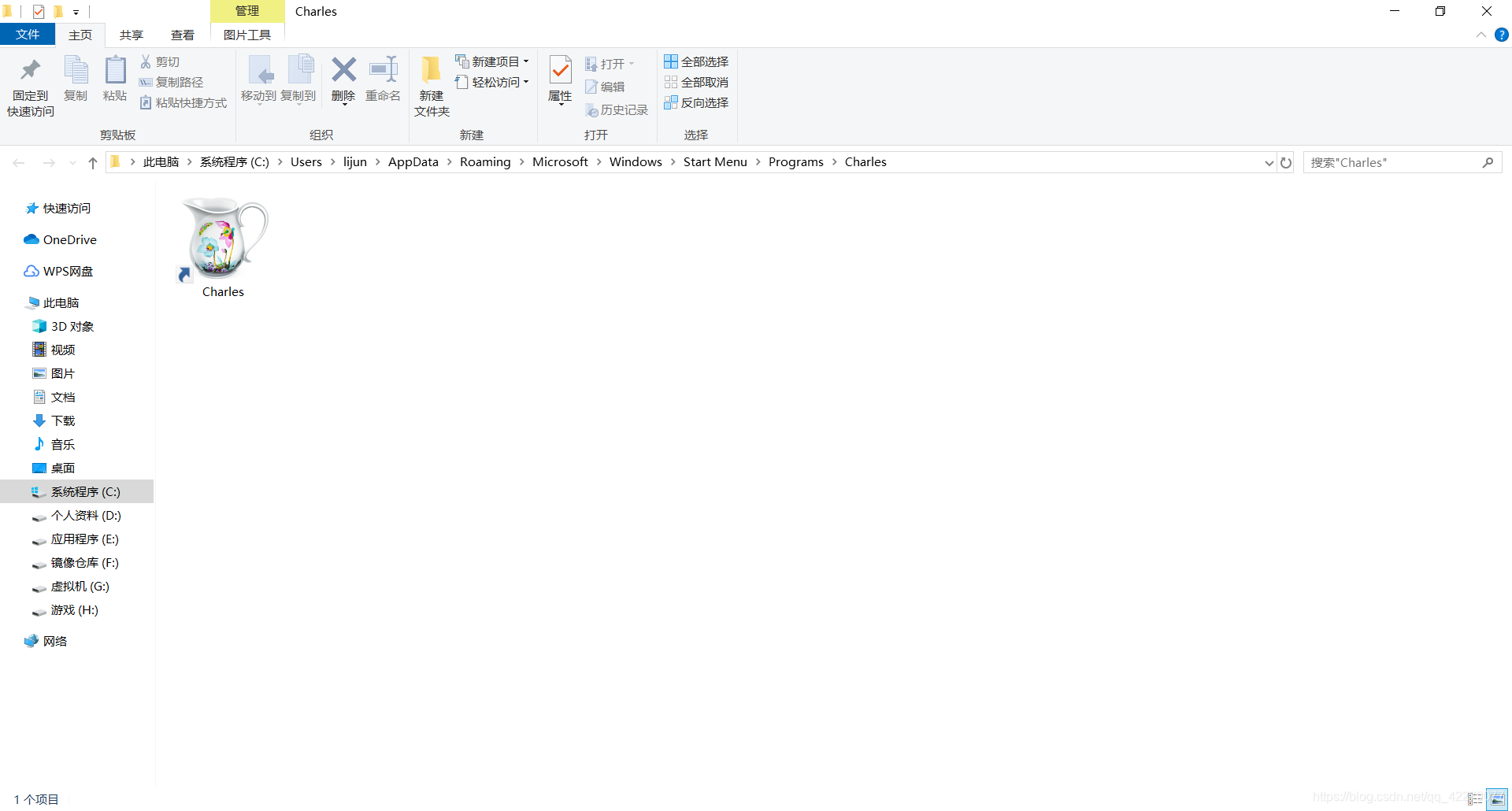Click Select all (全部选择)
Image resolution: width=1512 pixels, height=811 pixels.
696,61
